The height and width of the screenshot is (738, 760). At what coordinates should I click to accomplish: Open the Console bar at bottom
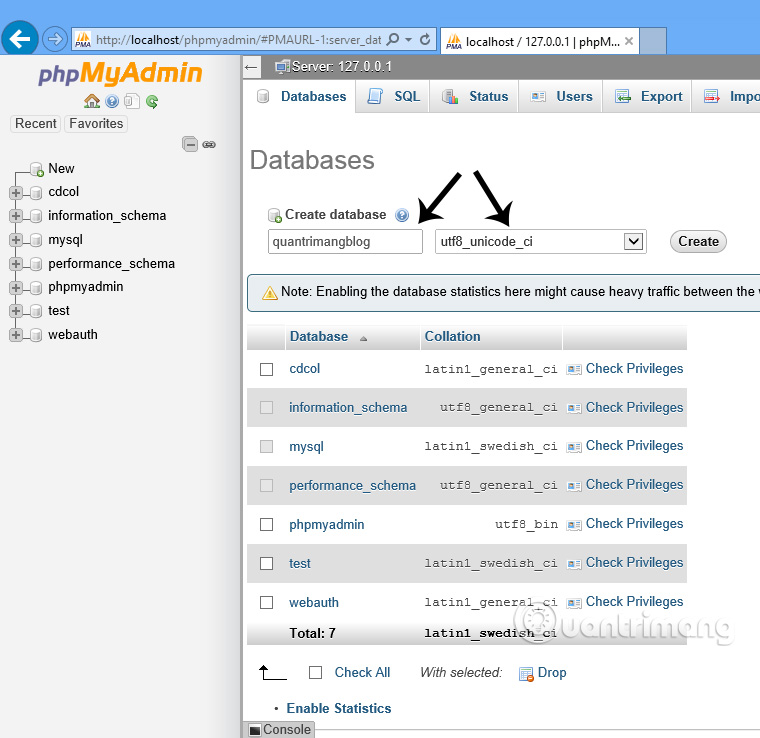pyautogui.click(x=280, y=730)
